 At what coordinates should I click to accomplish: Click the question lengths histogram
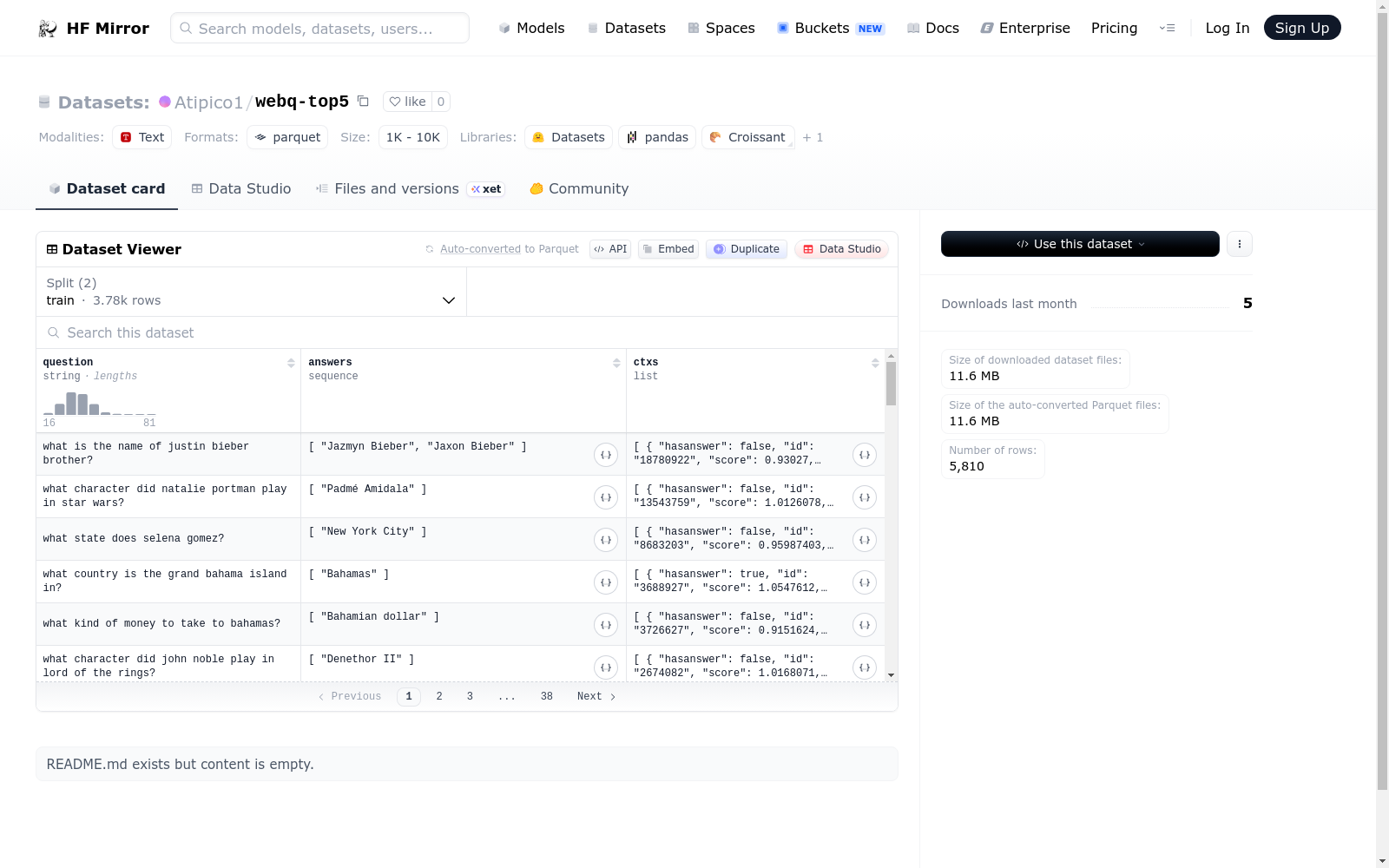coord(100,404)
